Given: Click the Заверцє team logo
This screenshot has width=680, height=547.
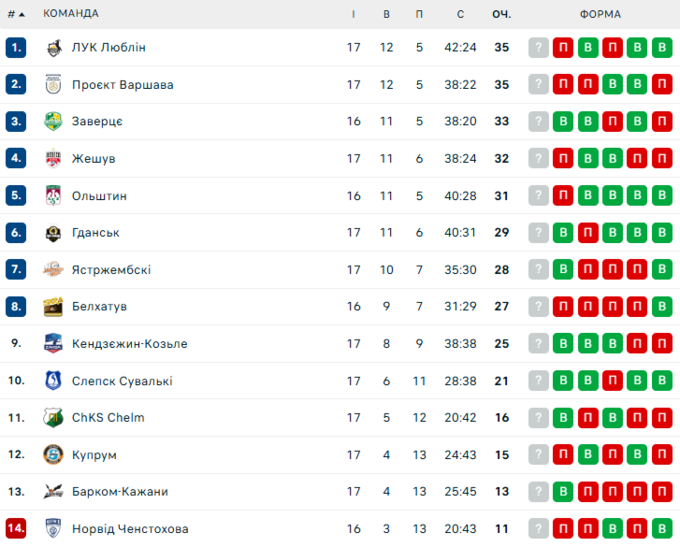Looking at the screenshot, I should pos(54,122).
